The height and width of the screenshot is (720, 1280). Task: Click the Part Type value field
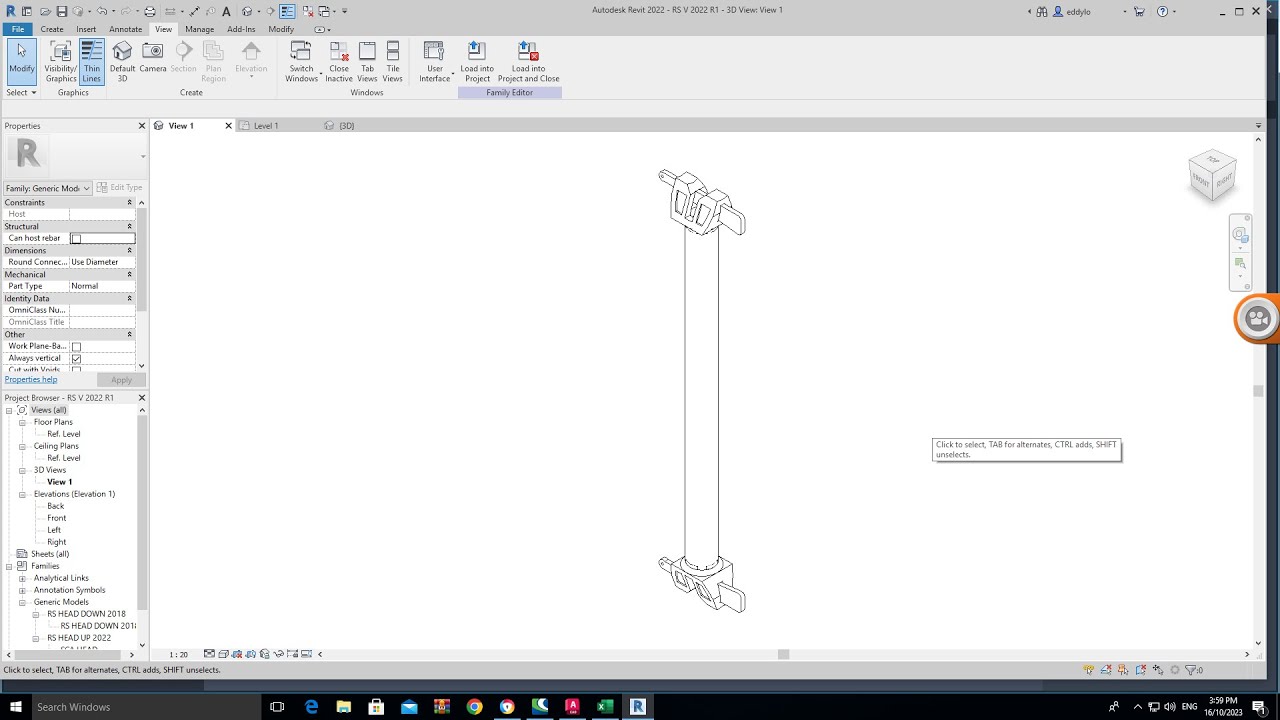tap(102, 286)
